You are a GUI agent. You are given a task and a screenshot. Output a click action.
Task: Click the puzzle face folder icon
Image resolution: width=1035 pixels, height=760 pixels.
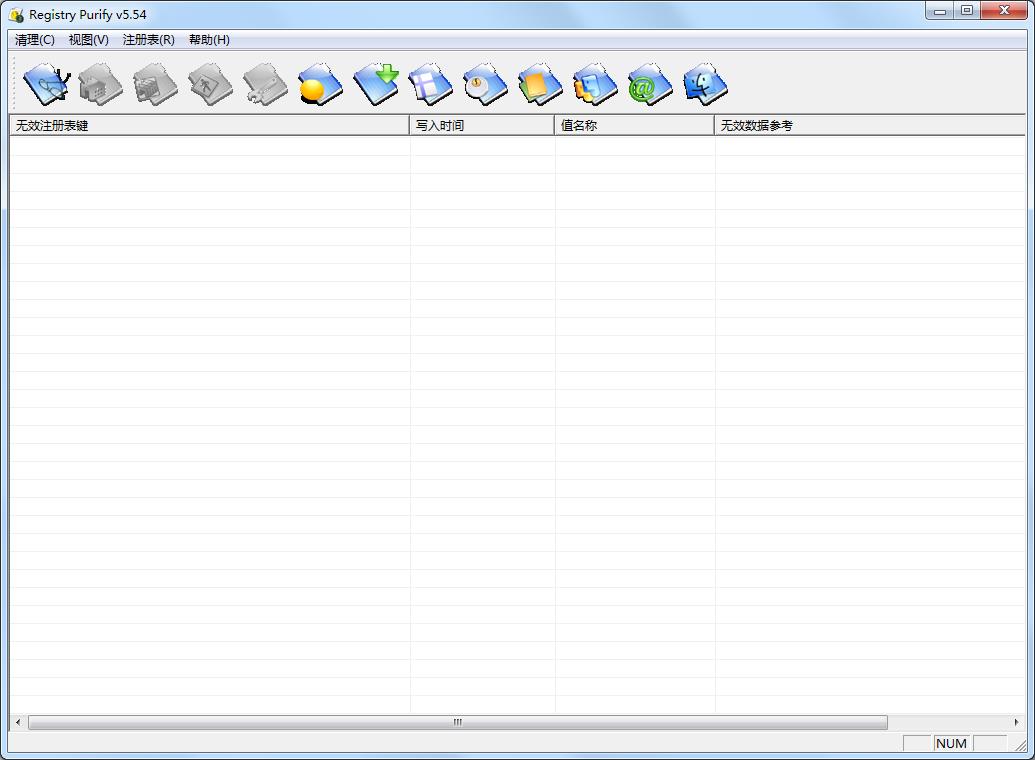tap(595, 85)
